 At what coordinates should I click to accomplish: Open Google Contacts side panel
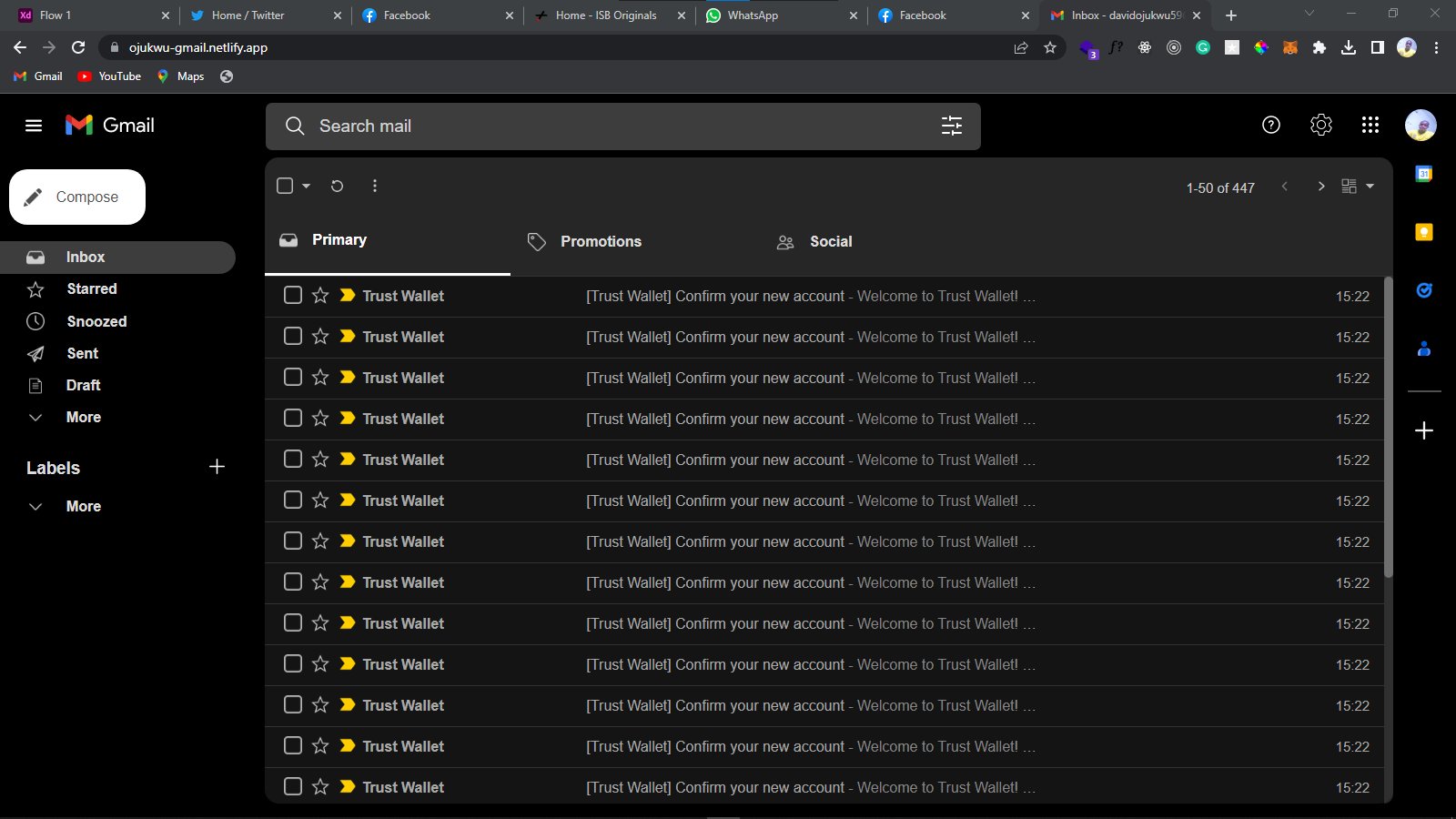click(x=1424, y=349)
